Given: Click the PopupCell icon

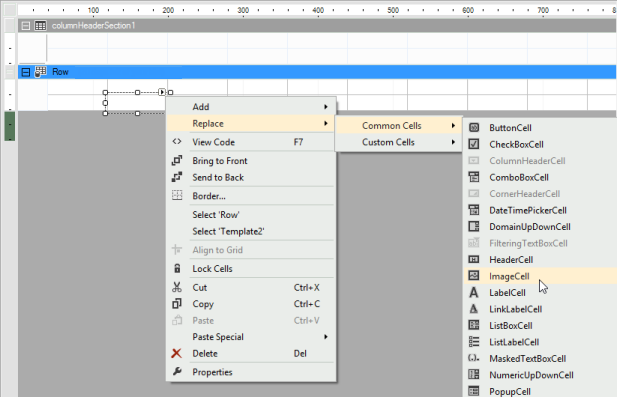Looking at the screenshot, I should coord(474,391).
